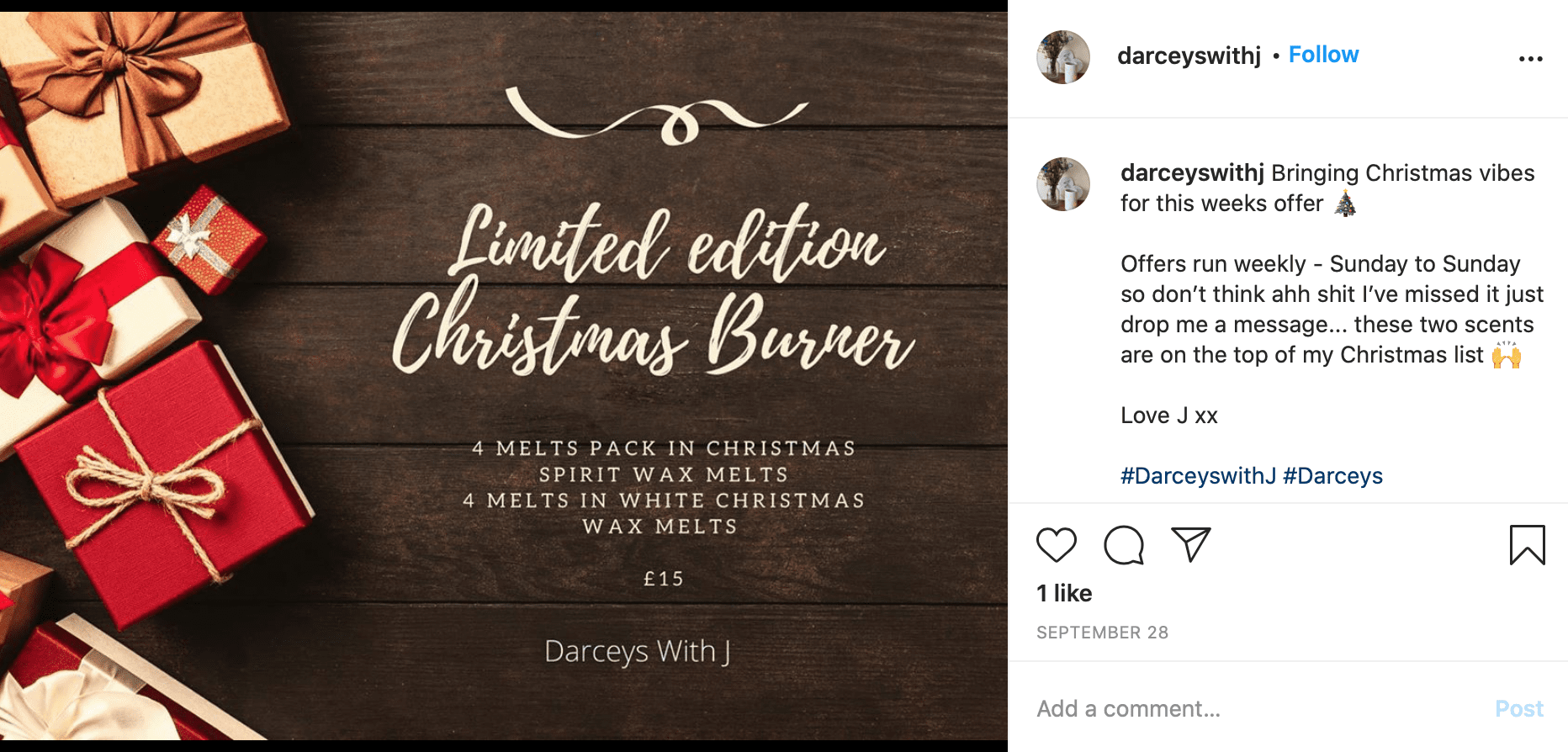Image resolution: width=1568 pixels, height=752 pixels.
Task: Submit comment with Post button
Action: tap(1519, 708)
